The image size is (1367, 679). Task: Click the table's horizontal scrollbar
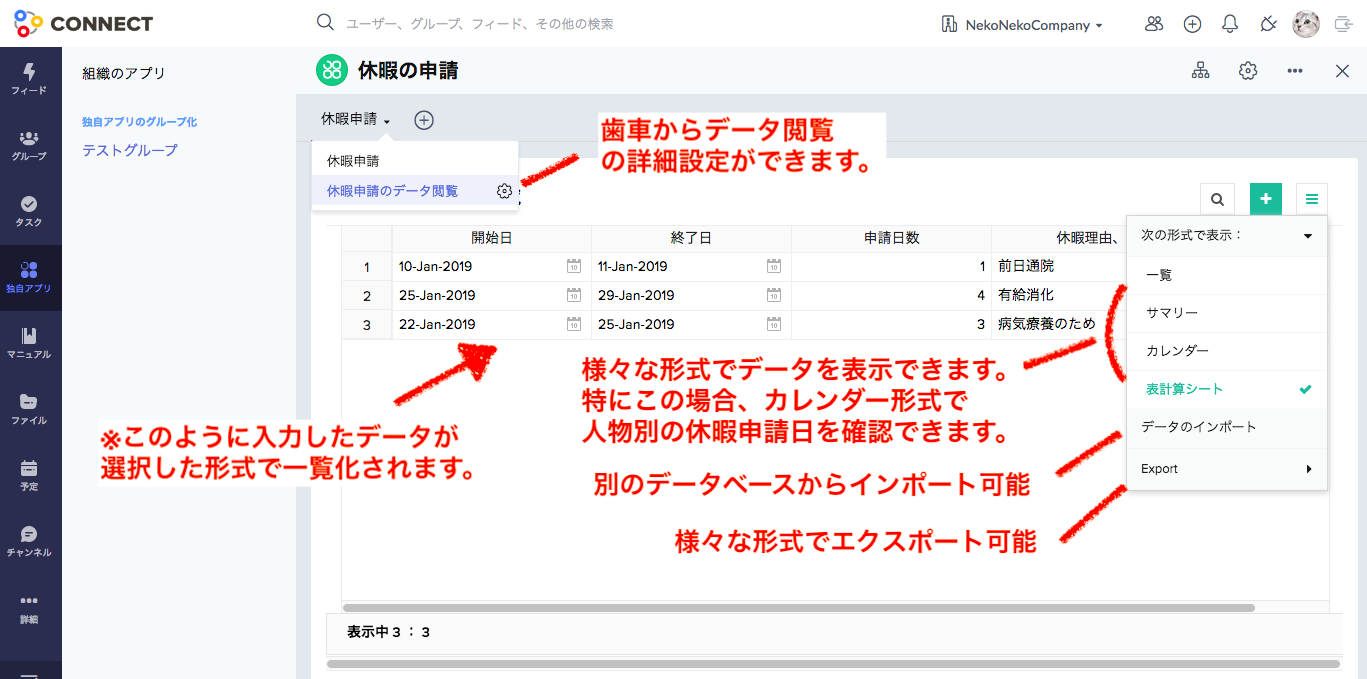coord(798,607)
